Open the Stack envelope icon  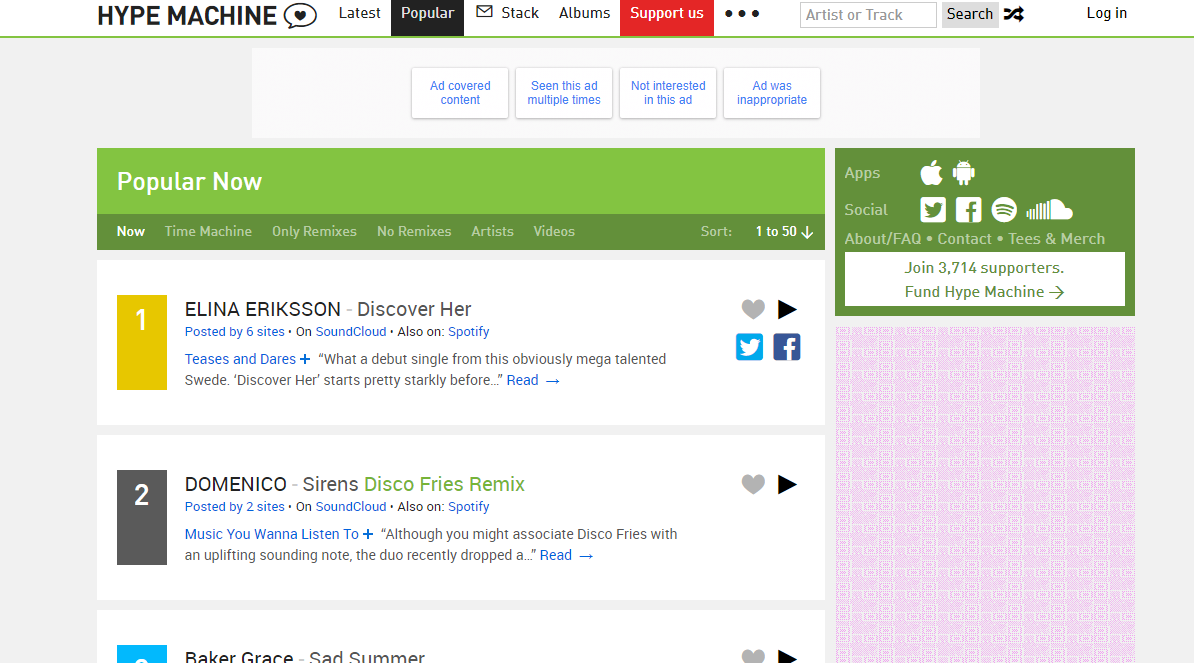[484, 11]
